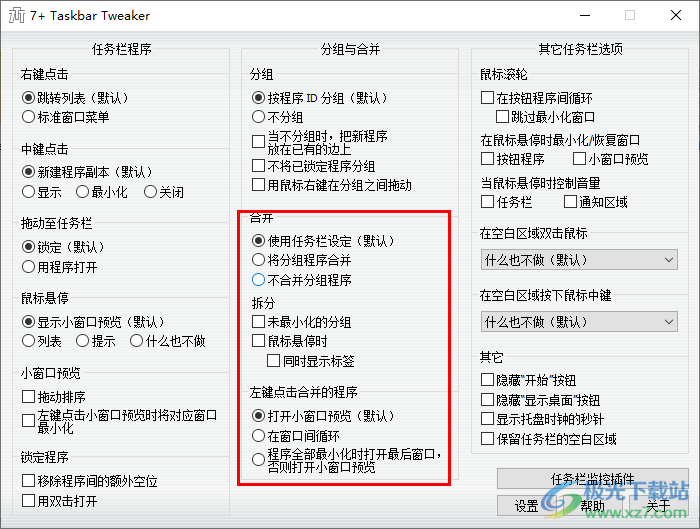Enable 通知区域 volume control checkbox
700x529 pixels.
pos(570,202)
